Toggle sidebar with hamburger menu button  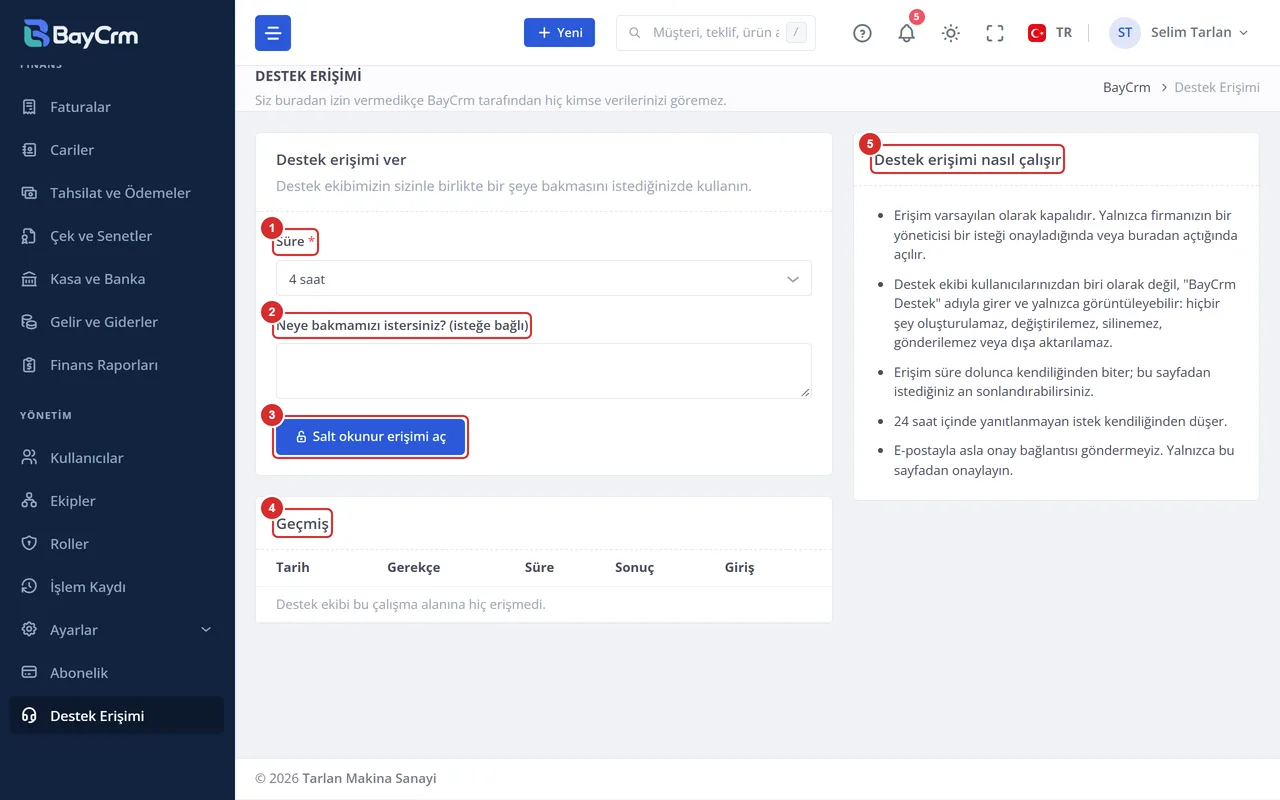coord(273,33)
